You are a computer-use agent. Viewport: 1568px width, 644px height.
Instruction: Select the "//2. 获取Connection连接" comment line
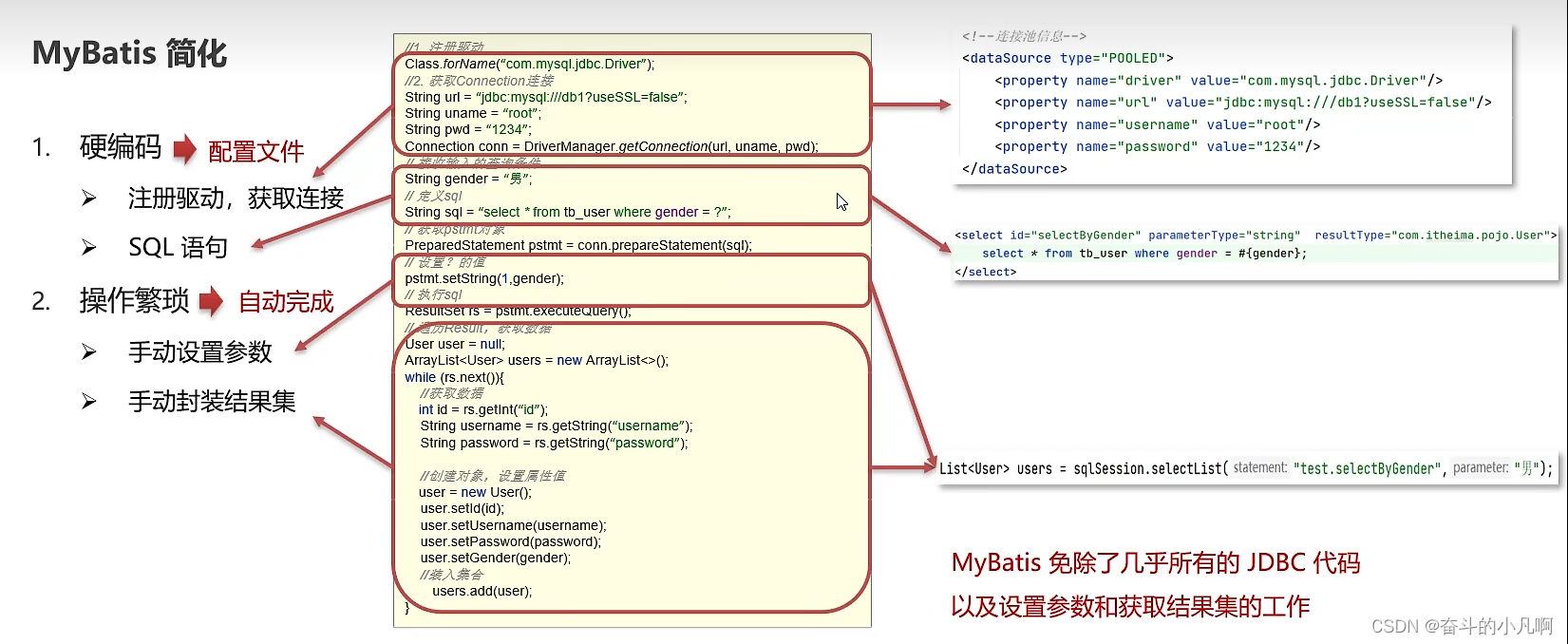point(479,81)
